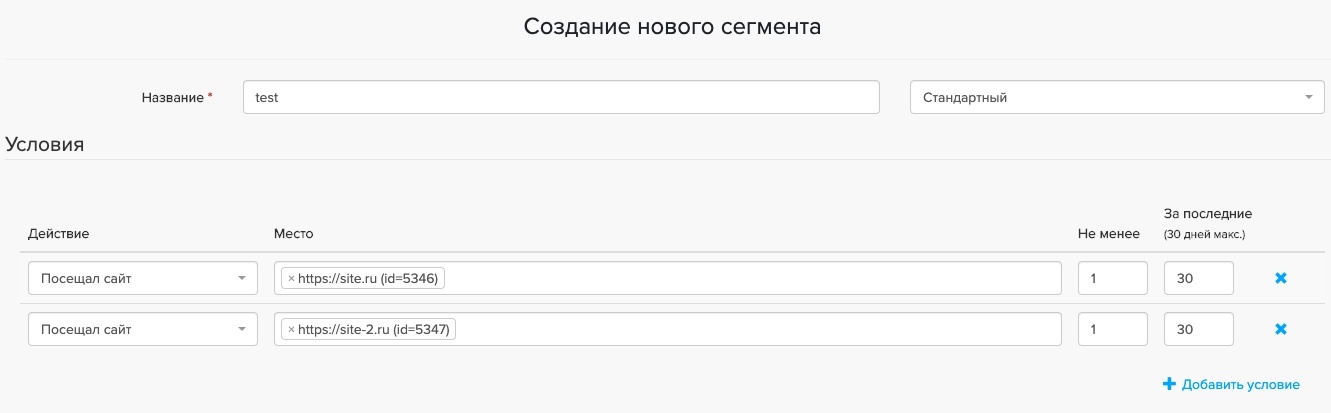Image resolution: width=1331 pixels, height=413 pixels.
Task: Delete the first condition row
Action: [1281, 279]
